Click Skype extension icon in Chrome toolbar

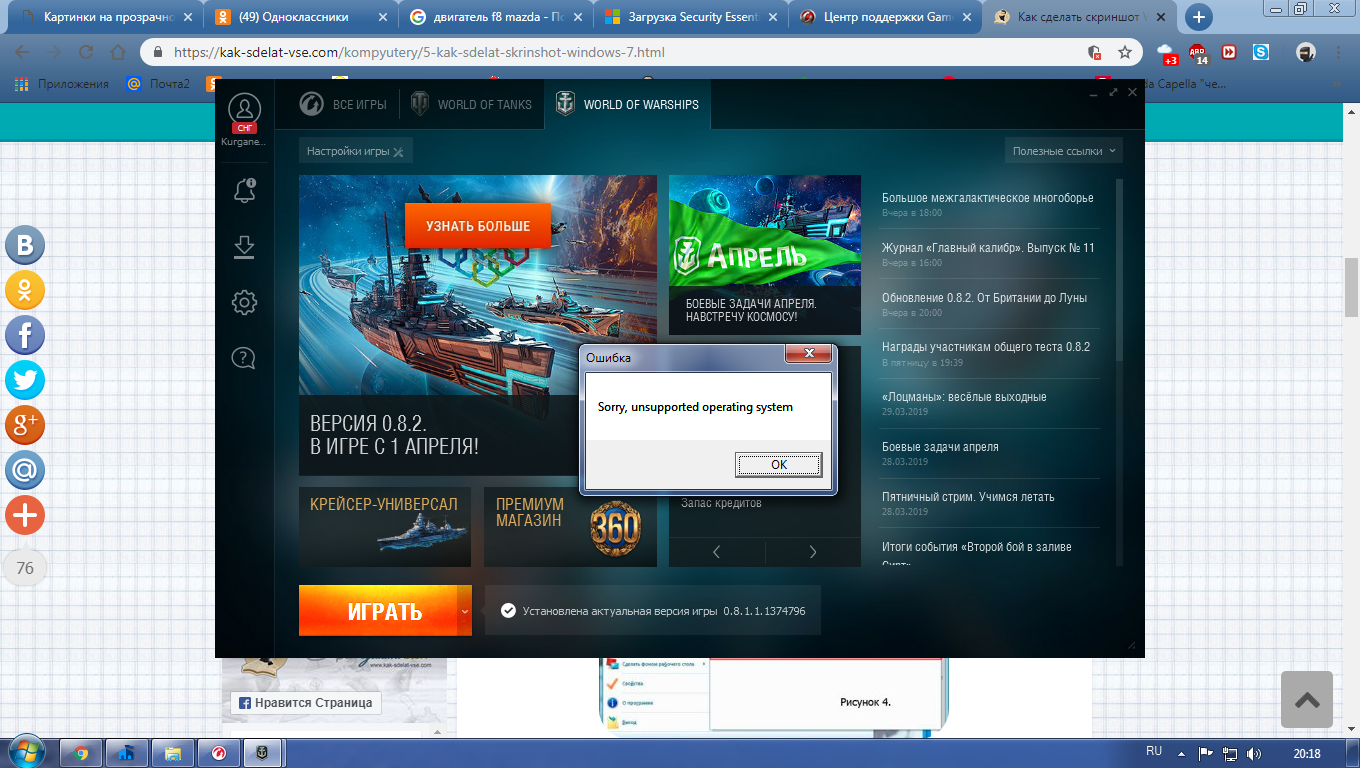[x=1261, y=52]
